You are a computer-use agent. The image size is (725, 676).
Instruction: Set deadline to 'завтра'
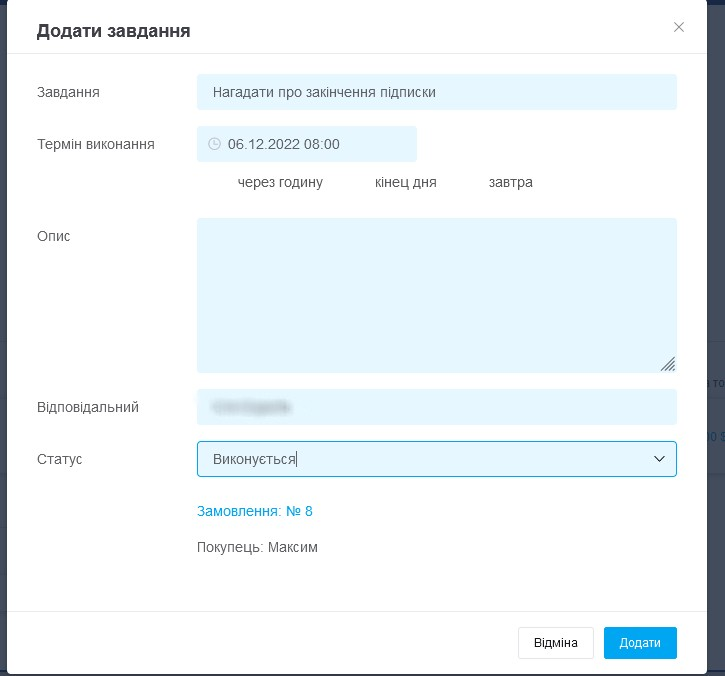point(510,183)
